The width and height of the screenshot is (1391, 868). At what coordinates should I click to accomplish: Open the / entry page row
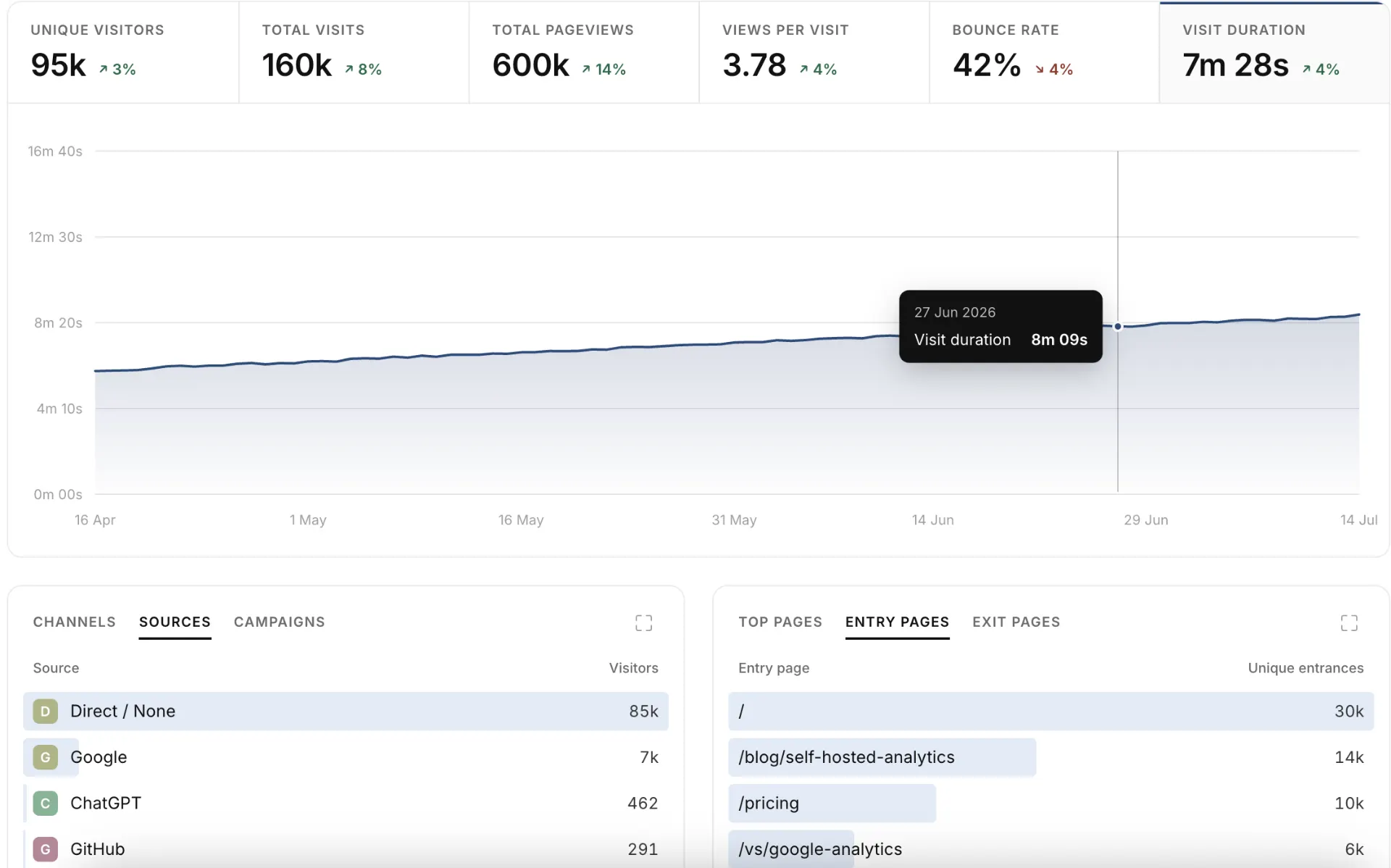click(x=1050, y=711)
